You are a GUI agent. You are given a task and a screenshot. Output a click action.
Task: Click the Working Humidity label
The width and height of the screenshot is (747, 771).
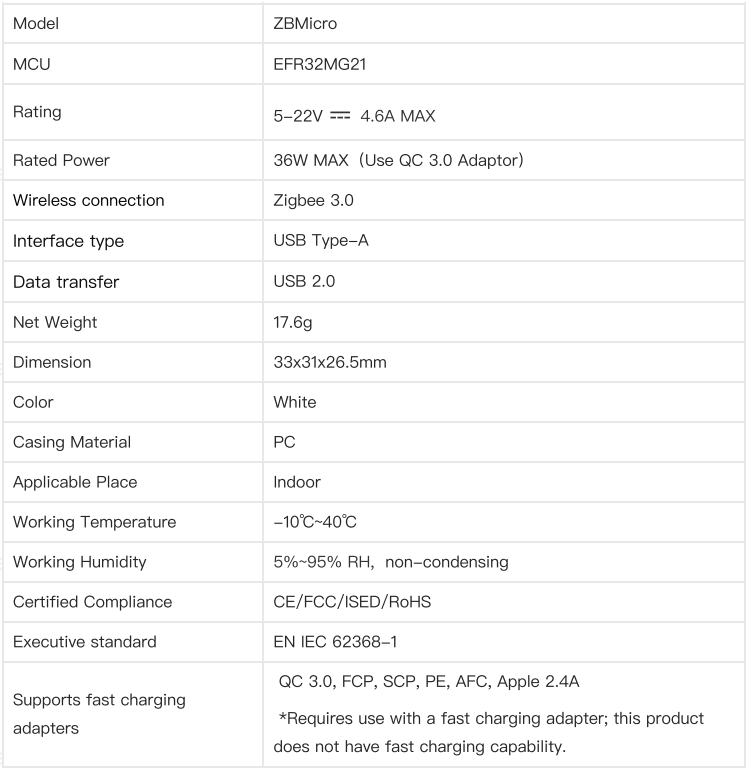coord(80,562)
